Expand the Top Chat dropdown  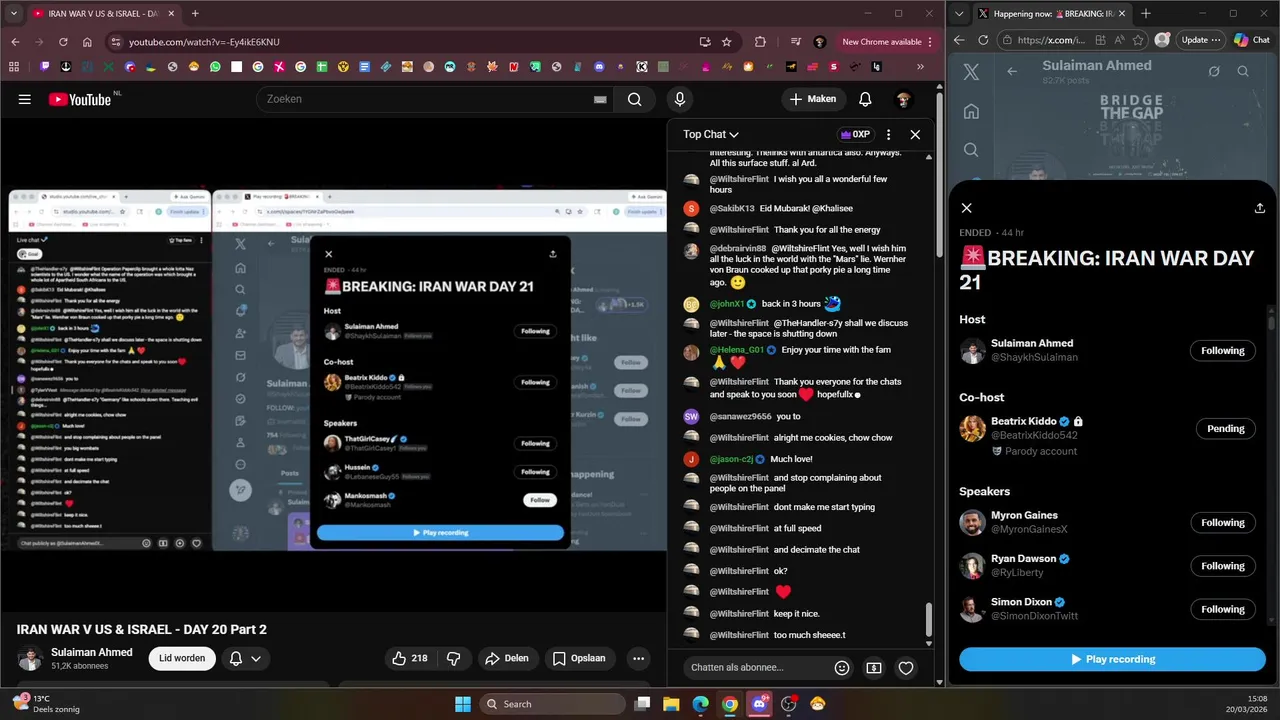point(711,134)
